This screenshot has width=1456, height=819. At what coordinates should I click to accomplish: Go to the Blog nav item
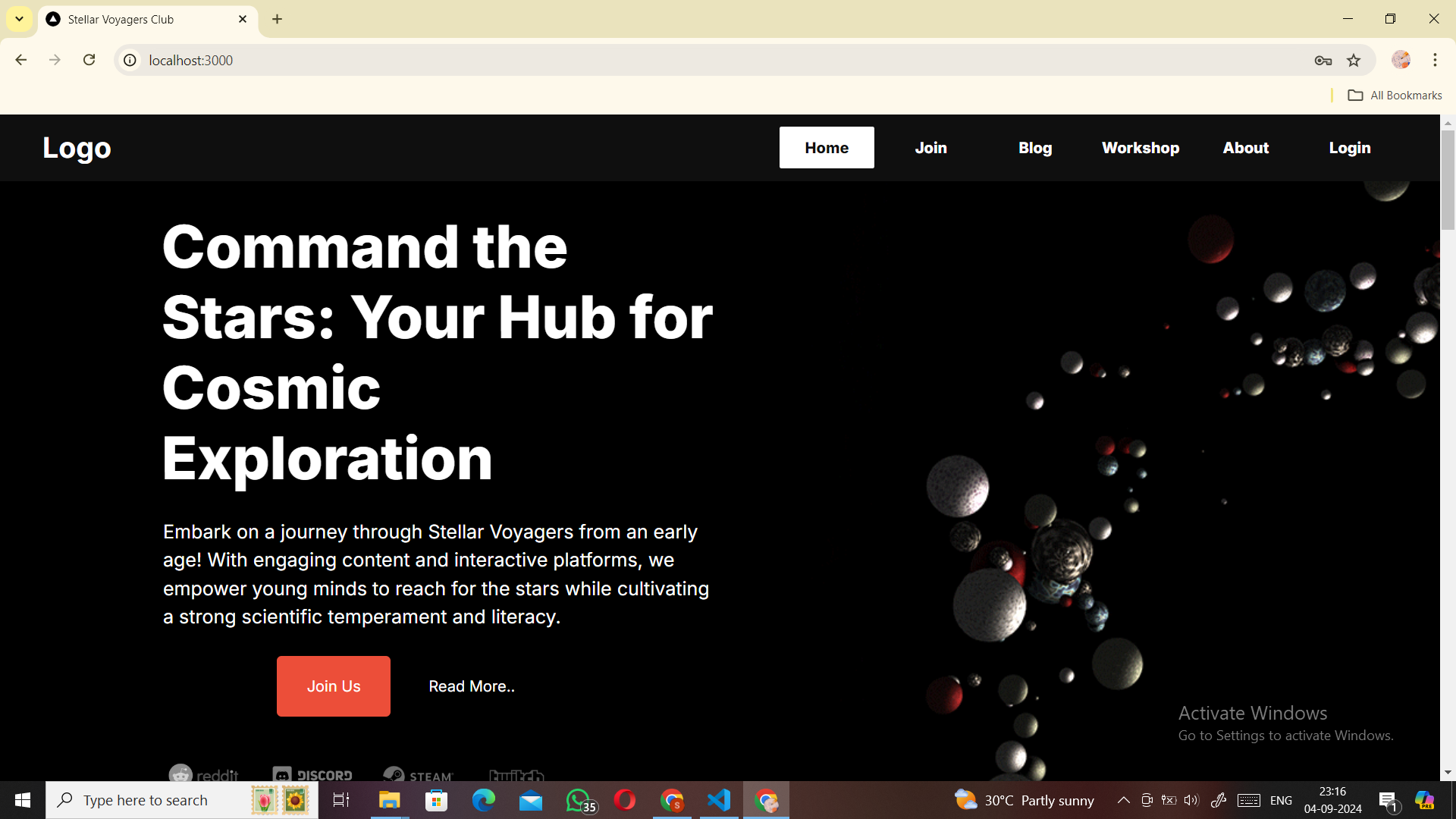click(1035, 148)
